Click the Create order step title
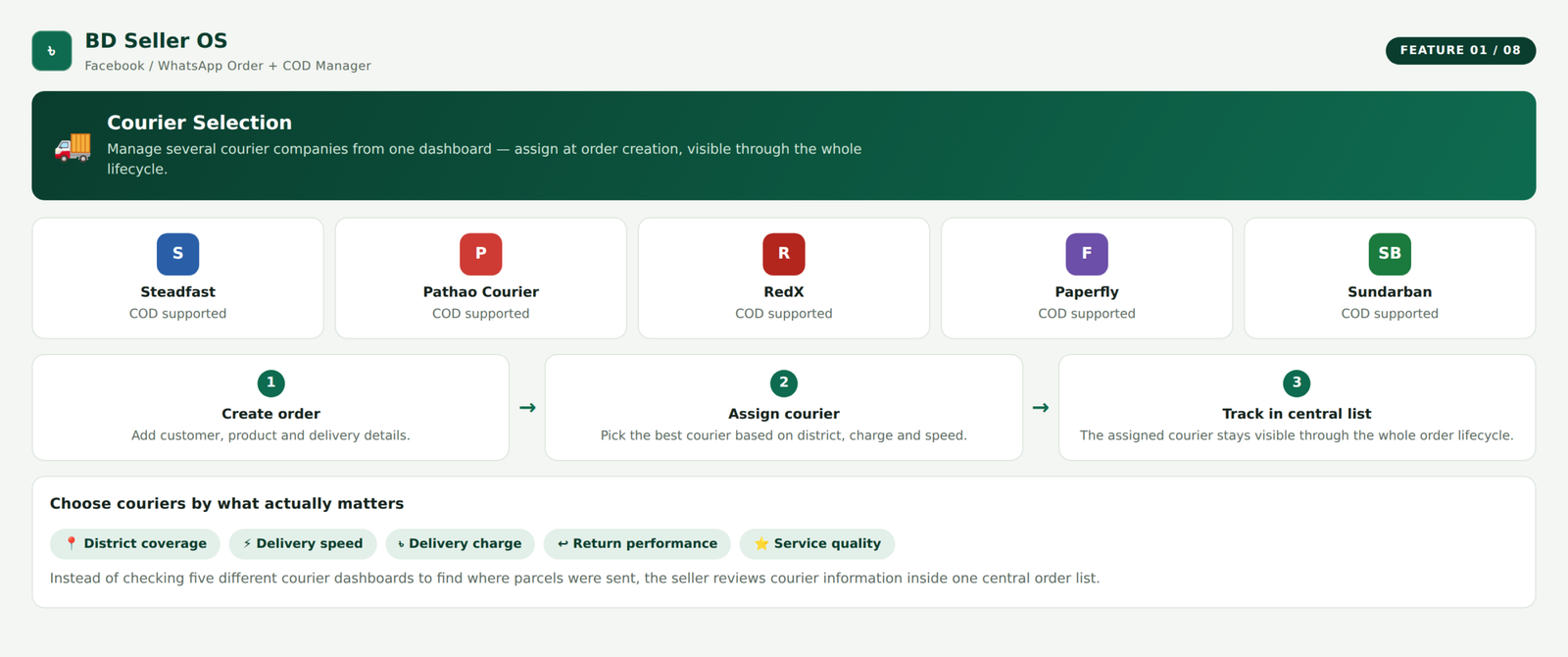1568x657 pixels. [x=270, y=414]
